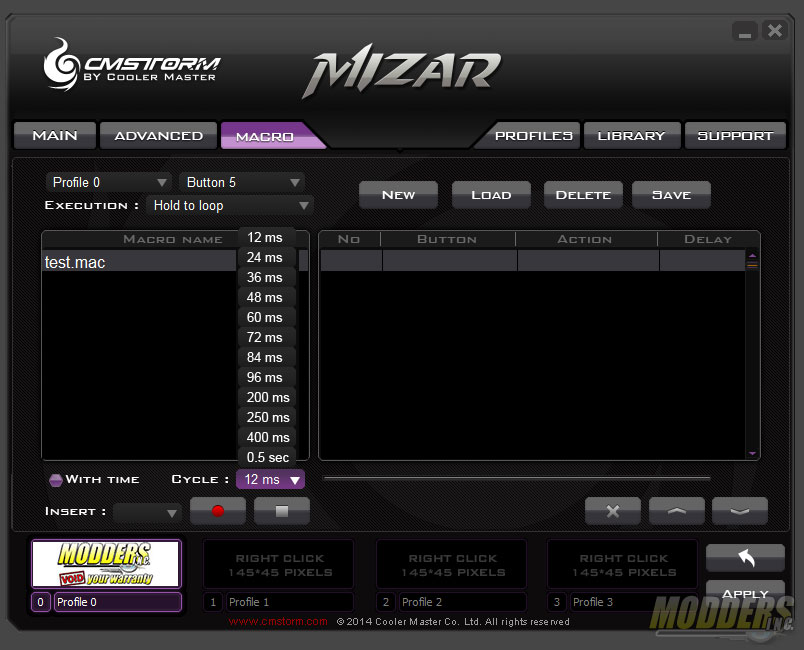Close the Mizar software window
This screenshot has width=804, height=650.
(775, 31)
